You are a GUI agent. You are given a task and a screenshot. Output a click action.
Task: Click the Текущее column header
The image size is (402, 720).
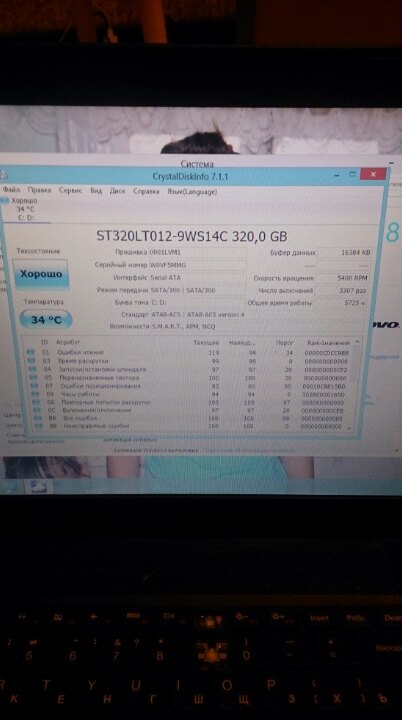click(x=206, y=343)
